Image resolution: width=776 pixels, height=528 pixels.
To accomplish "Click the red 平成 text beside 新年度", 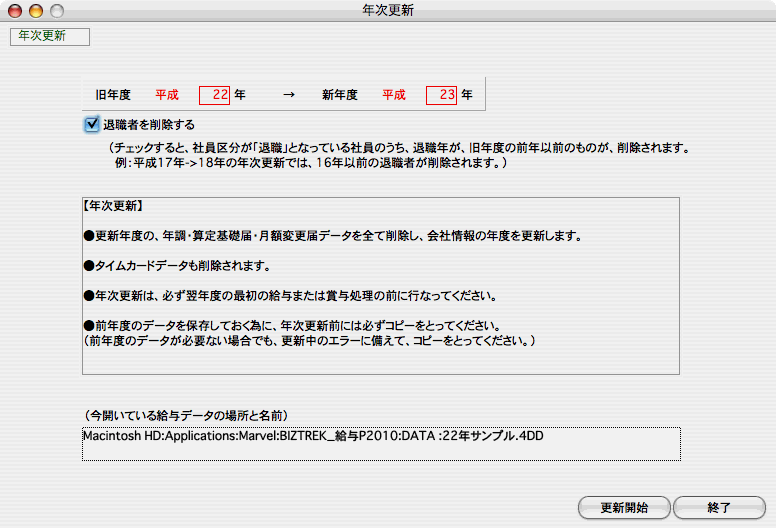I will pos(394,95).
